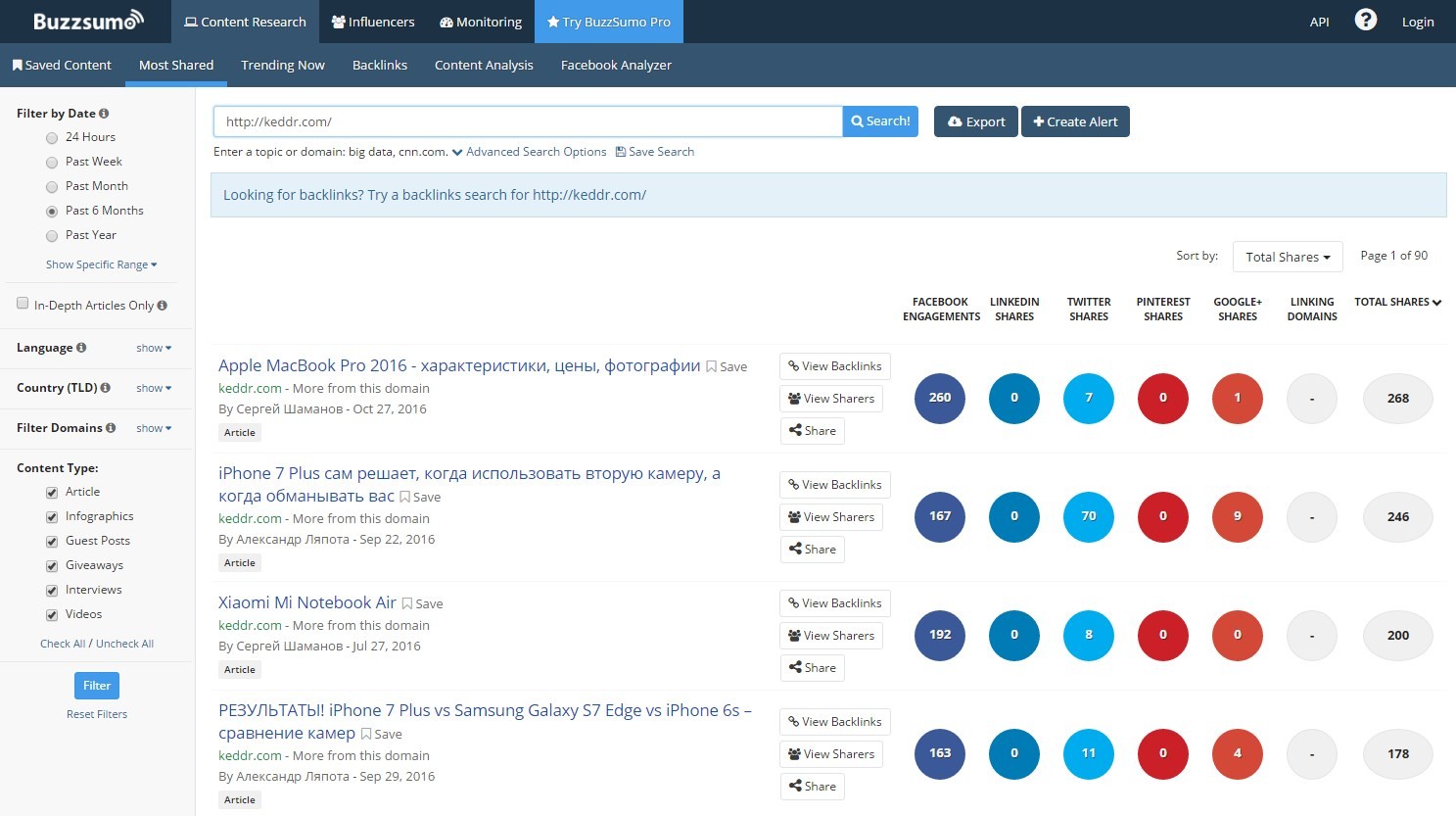
Task: Click the Check All link
Action: point(63,644)
